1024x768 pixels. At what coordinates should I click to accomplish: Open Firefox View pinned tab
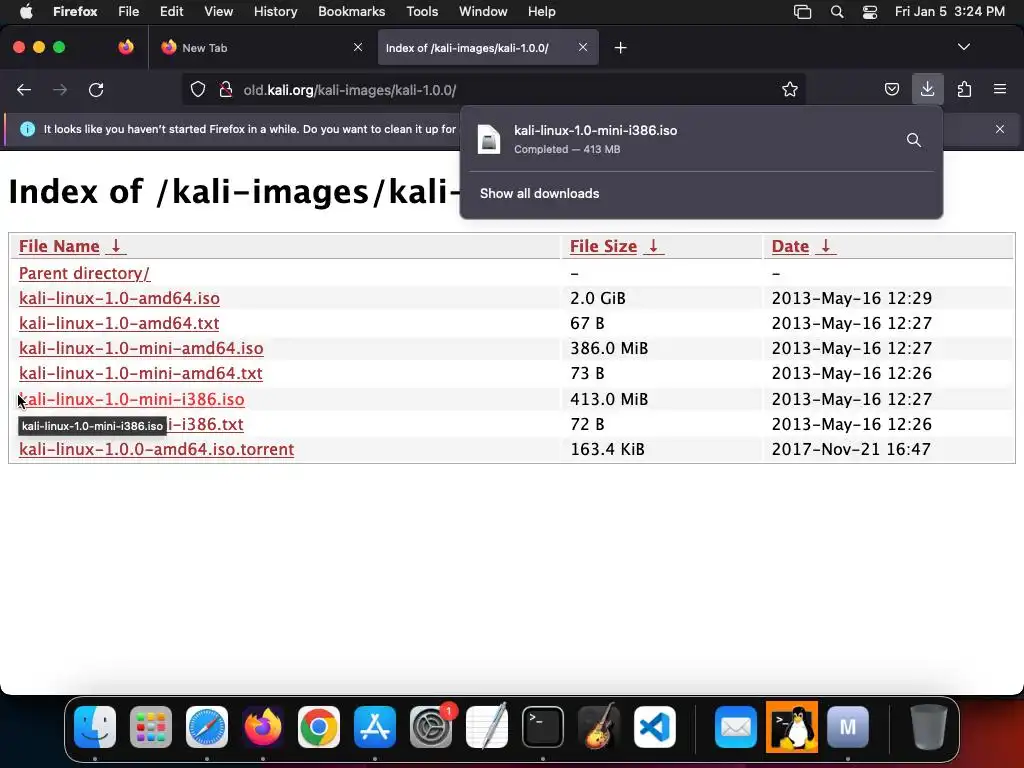point(126,47)
